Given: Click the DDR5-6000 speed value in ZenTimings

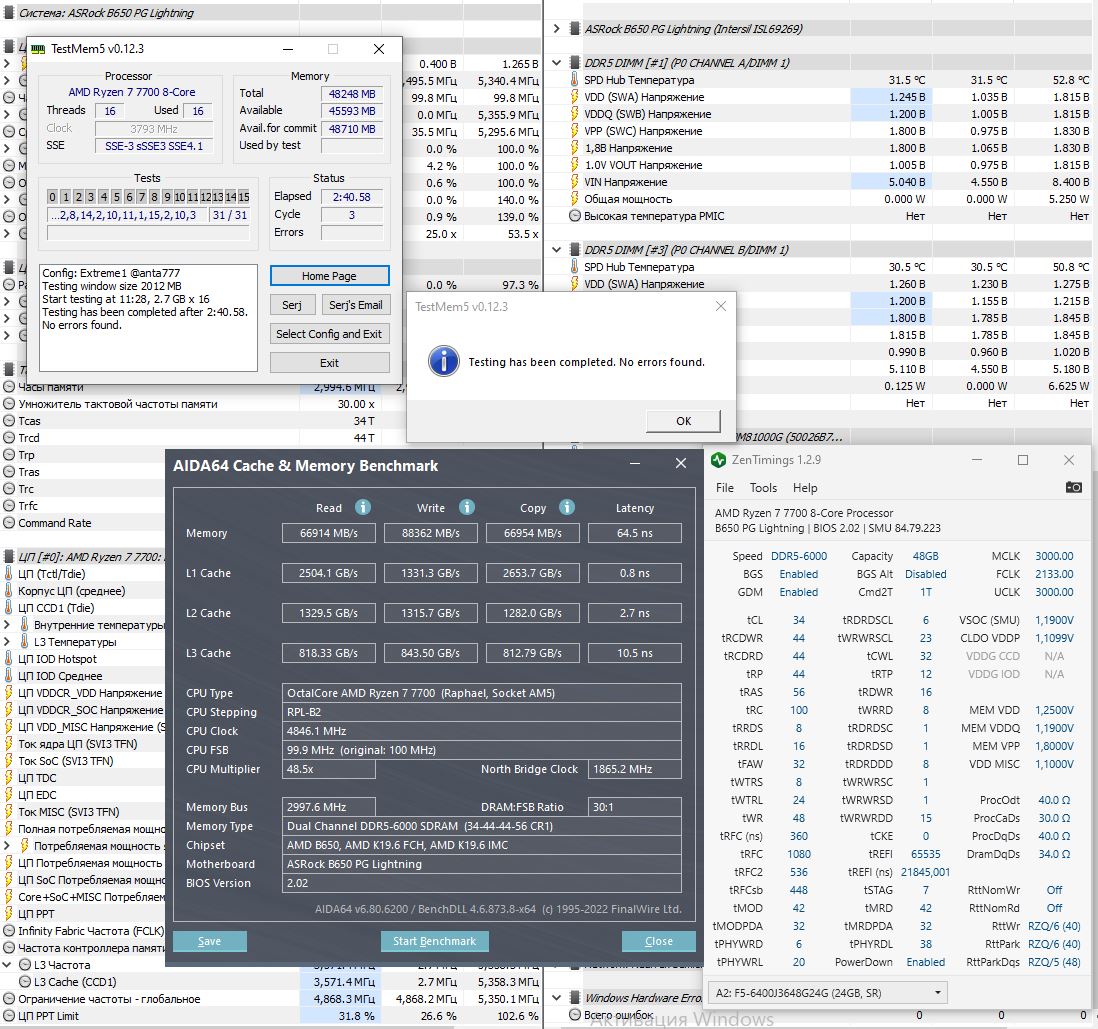Looking at the screenshot, I should click(799, 556).
